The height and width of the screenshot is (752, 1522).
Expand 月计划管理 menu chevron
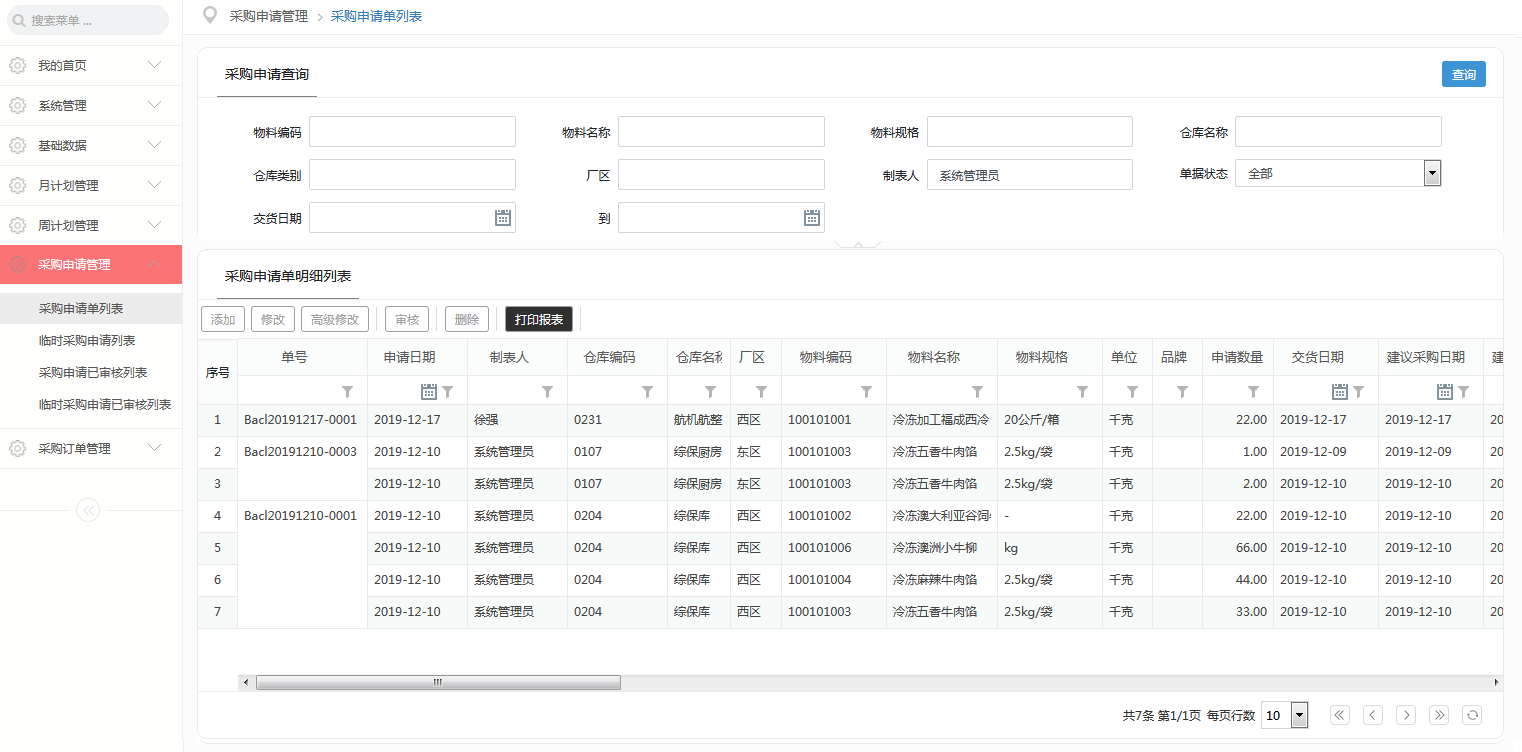point(154,185)
